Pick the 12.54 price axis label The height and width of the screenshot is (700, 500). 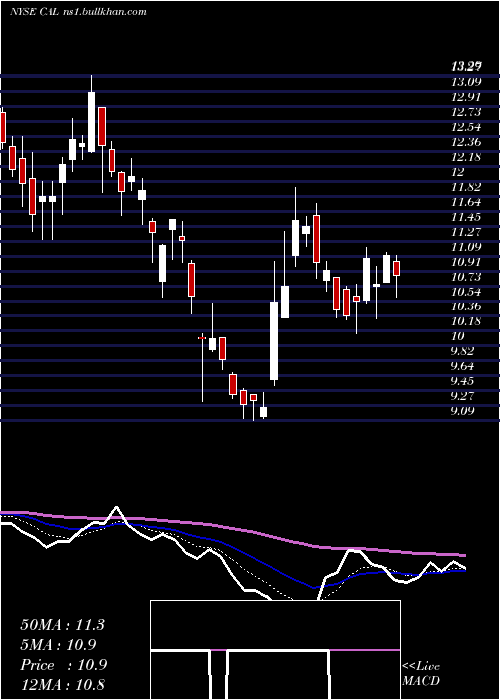pyautogui.click(x=466, y=127)
